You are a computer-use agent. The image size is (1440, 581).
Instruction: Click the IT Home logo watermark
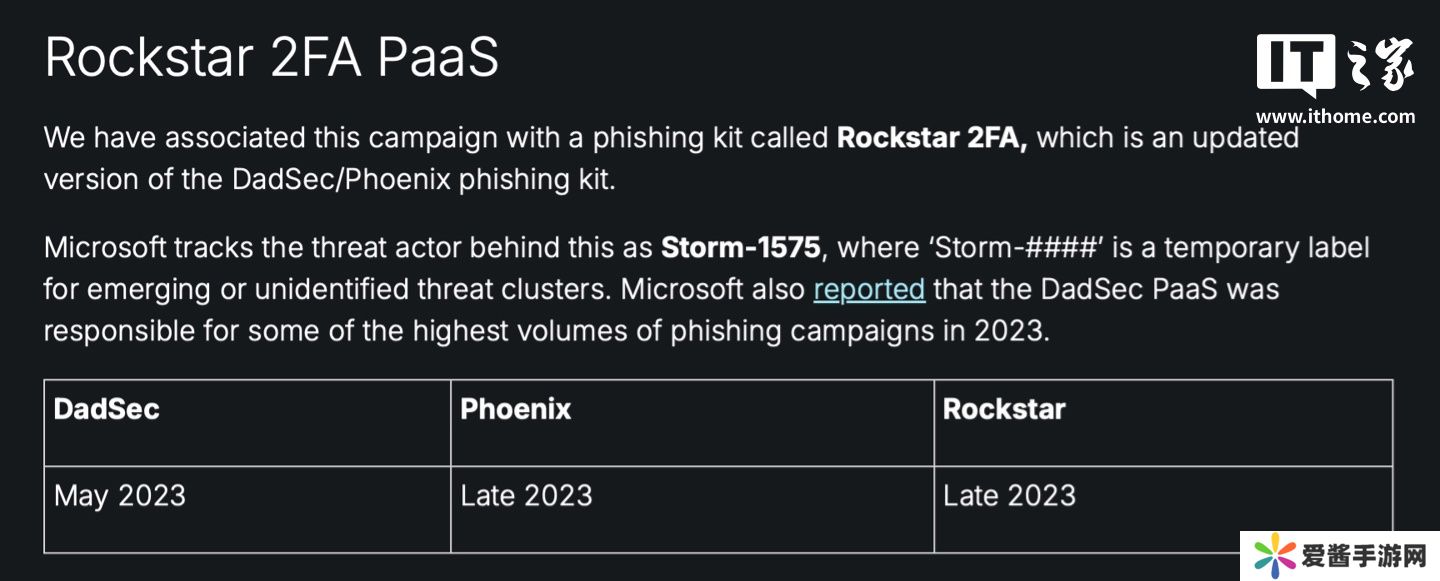click(1335, 68)
